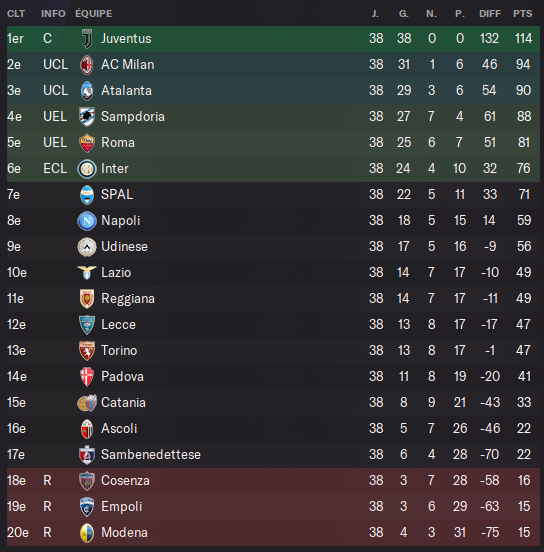The width and height of the screenshot is (544, 552).
Task: Click the AC Milan club badge
Action: [87, 65]
